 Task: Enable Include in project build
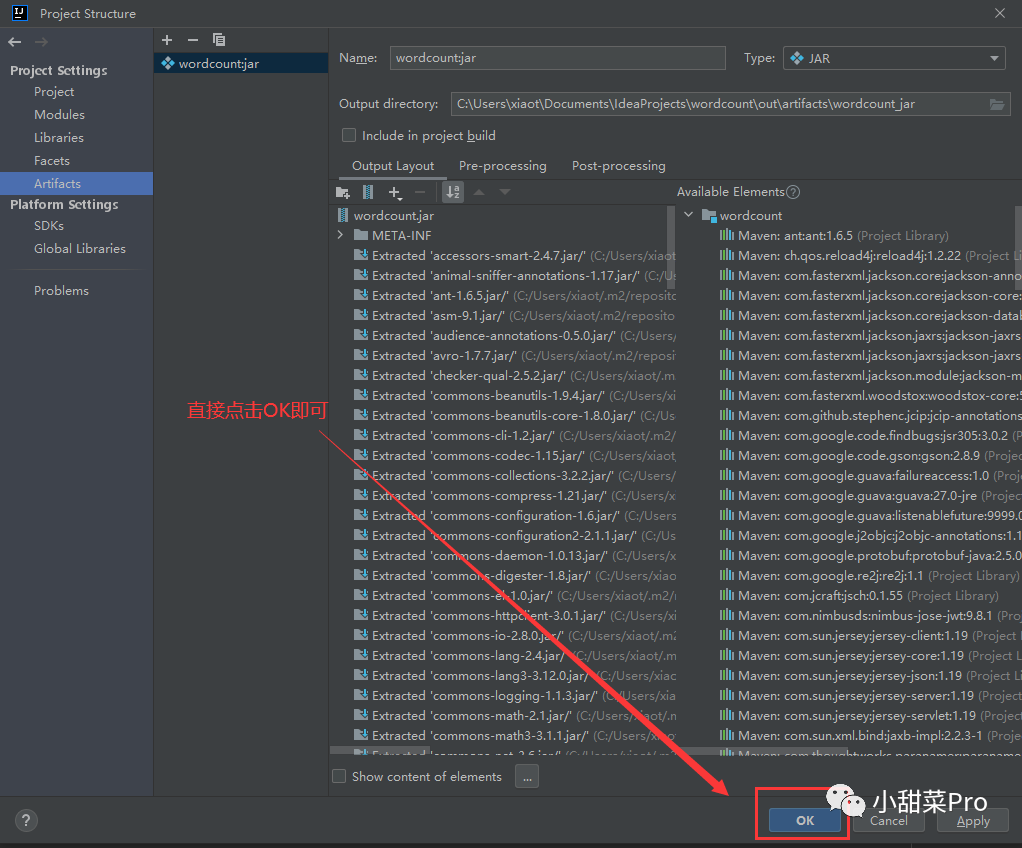pos(349,136)
